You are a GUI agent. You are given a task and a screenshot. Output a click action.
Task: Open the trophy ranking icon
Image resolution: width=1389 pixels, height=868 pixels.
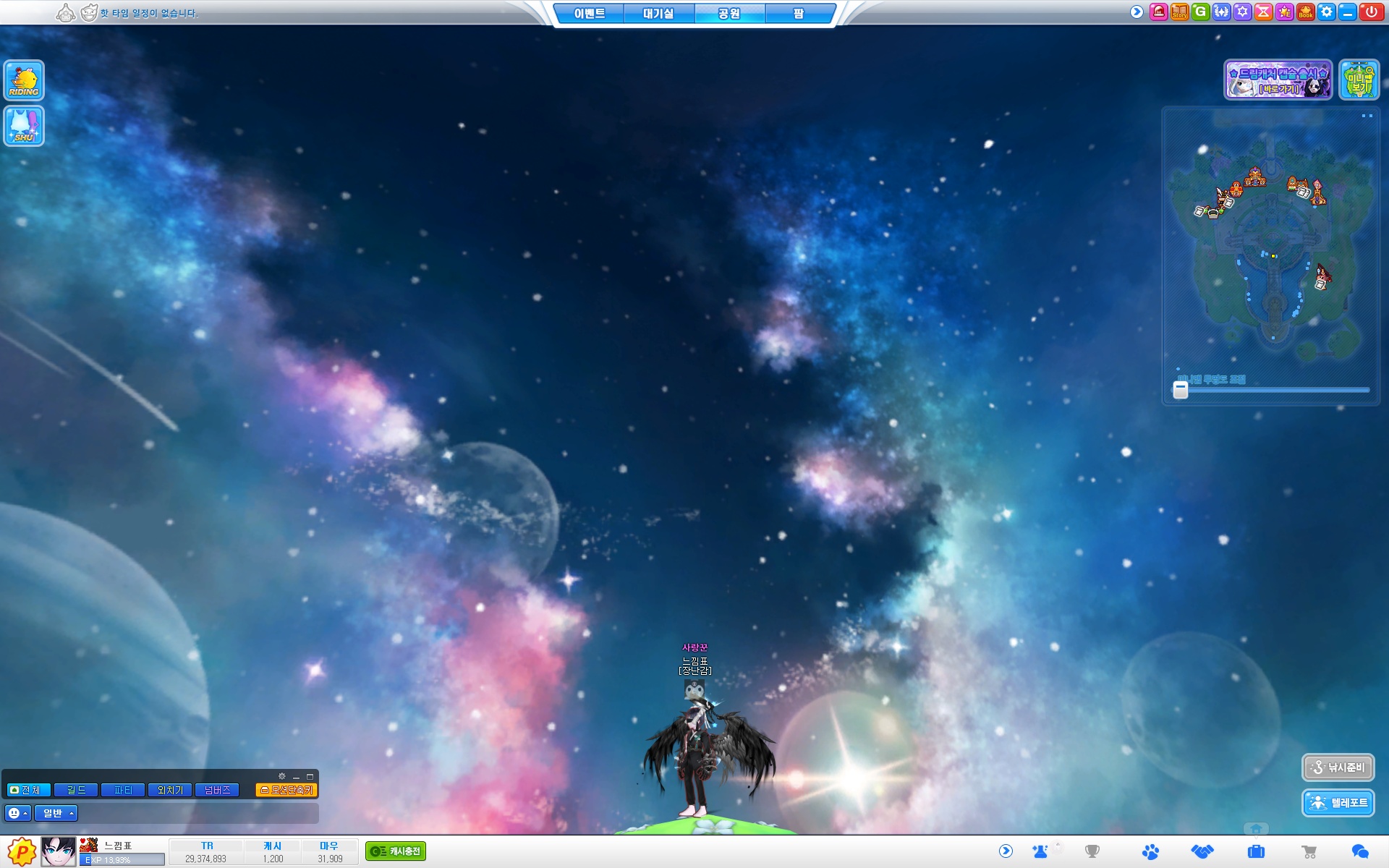coord(1092,851)
